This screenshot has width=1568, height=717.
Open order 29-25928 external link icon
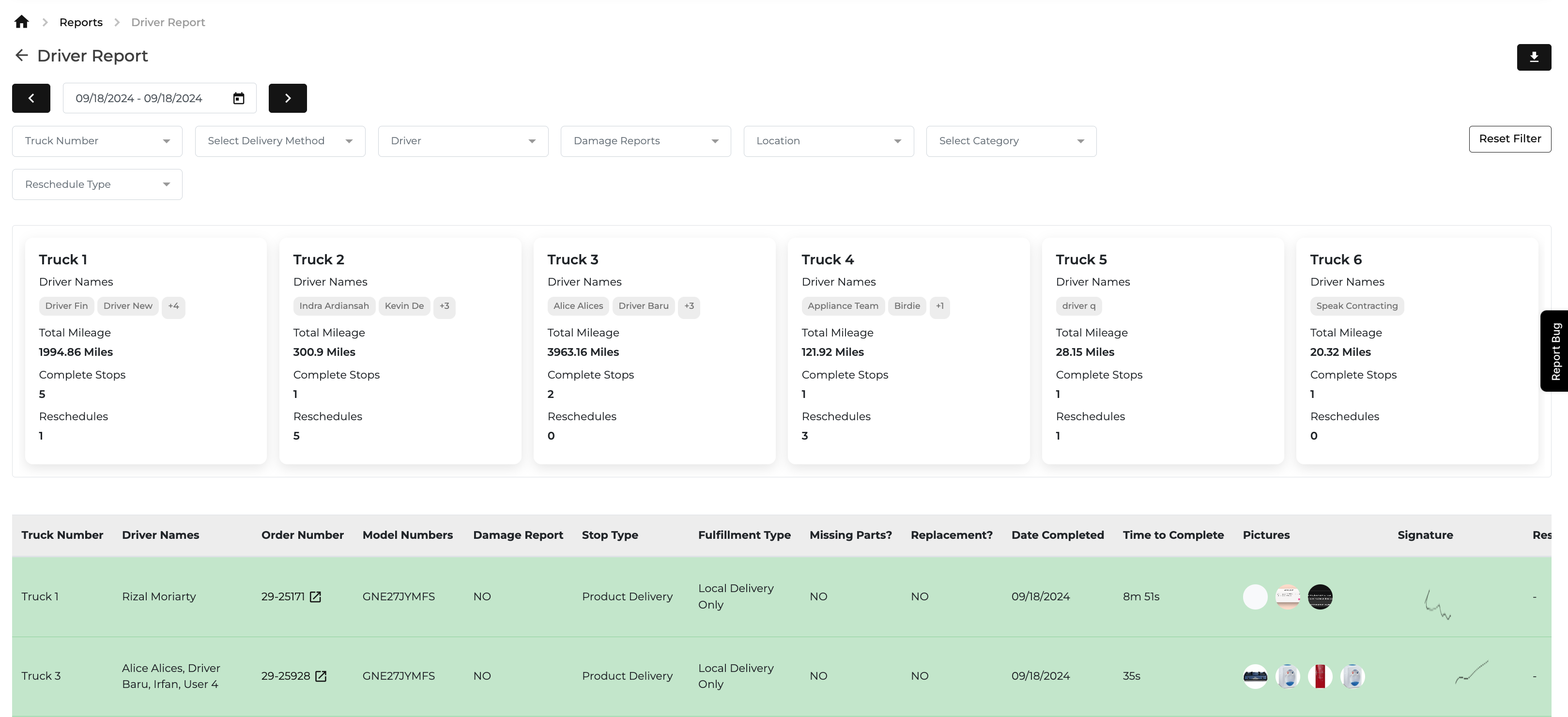tap(321, 676)
